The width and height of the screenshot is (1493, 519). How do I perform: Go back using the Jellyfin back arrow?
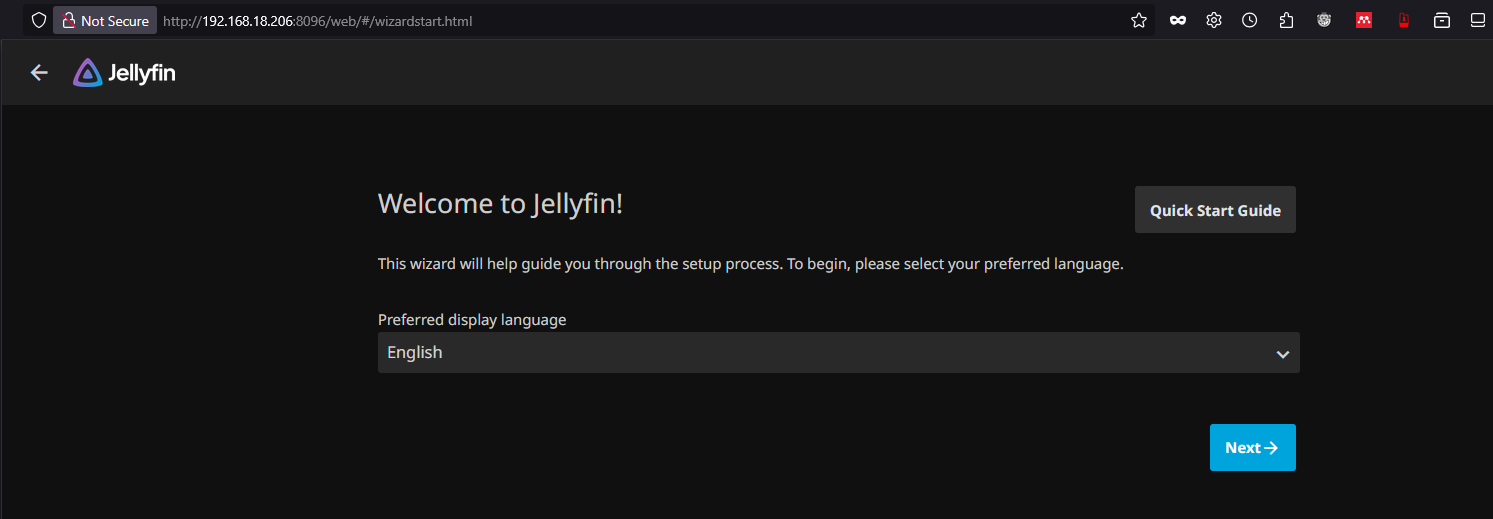pos(39,72)
